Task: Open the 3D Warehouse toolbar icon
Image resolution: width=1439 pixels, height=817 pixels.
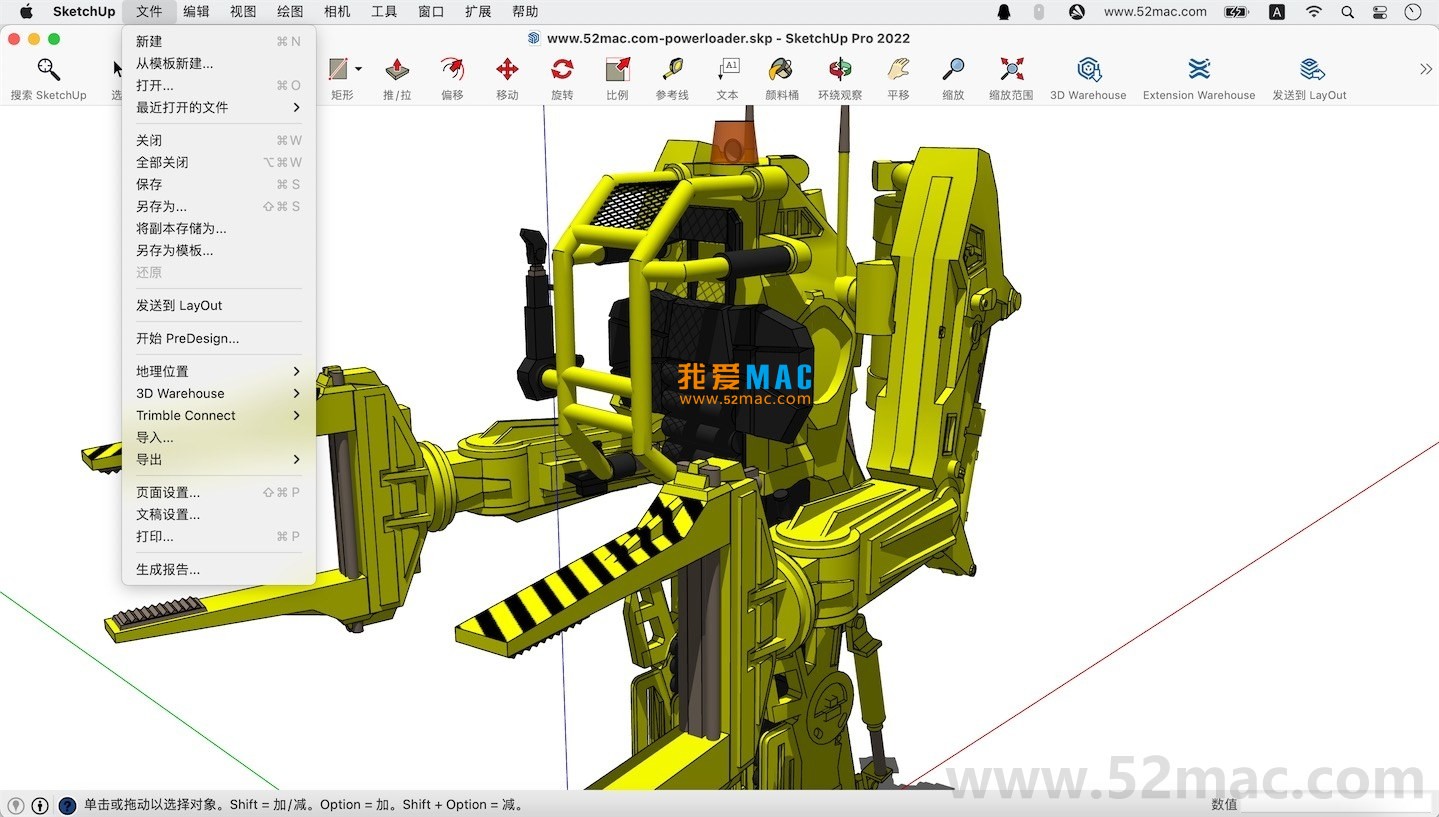Action: click(x=1088, y=69)
